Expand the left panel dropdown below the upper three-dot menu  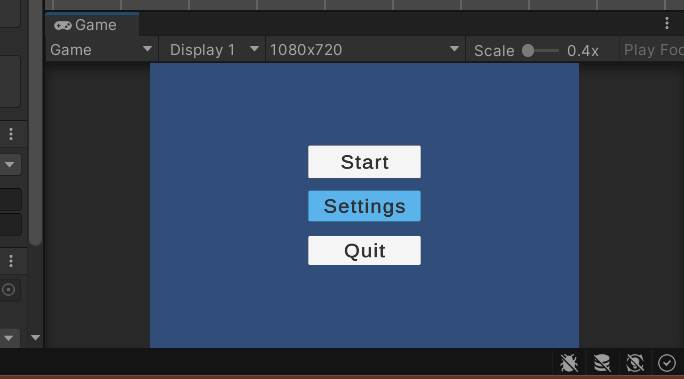[10, 164]
